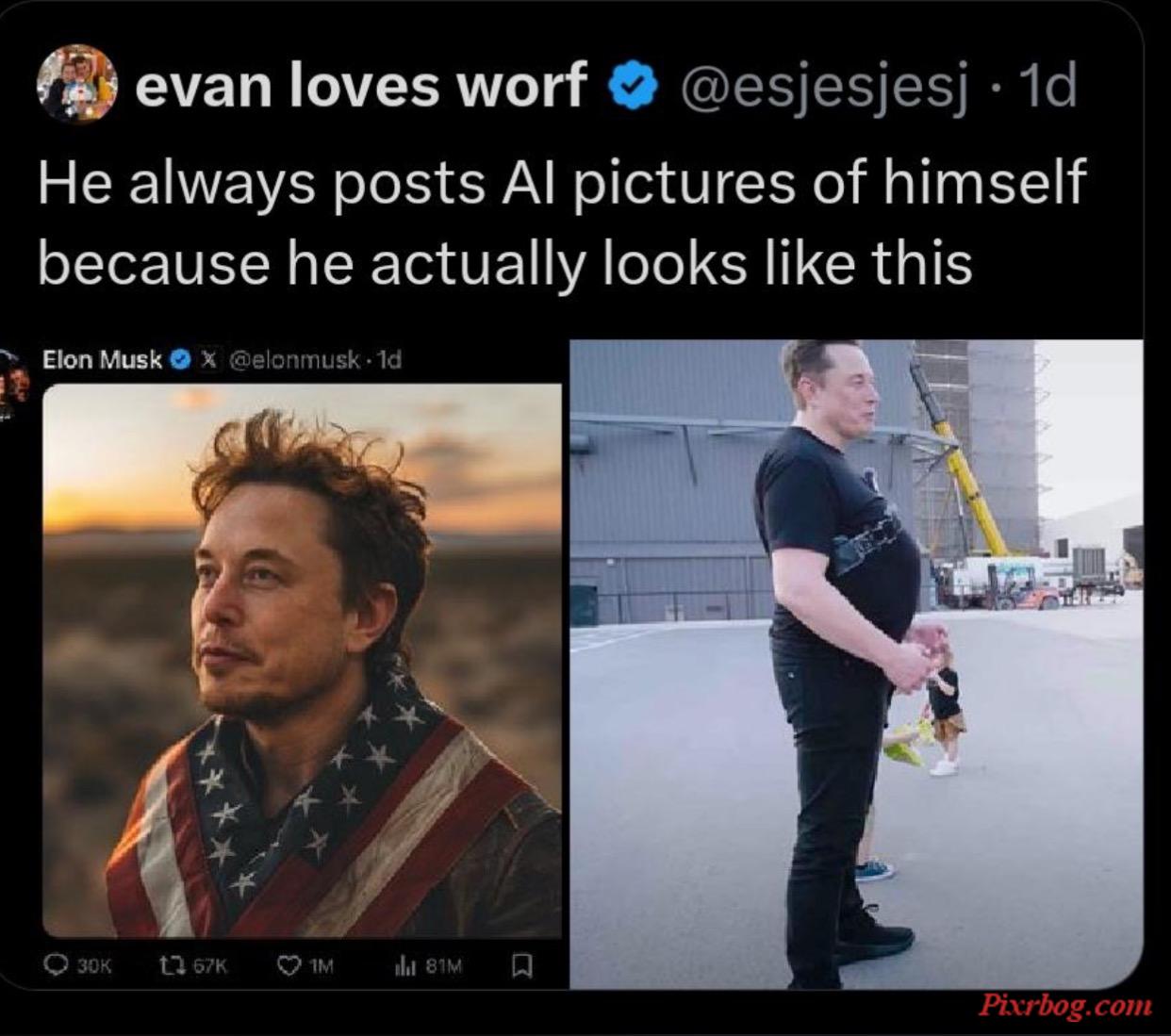The image size is (1171, 1036).
Task: Bookmark the quoted post
Action: (521, 965)
